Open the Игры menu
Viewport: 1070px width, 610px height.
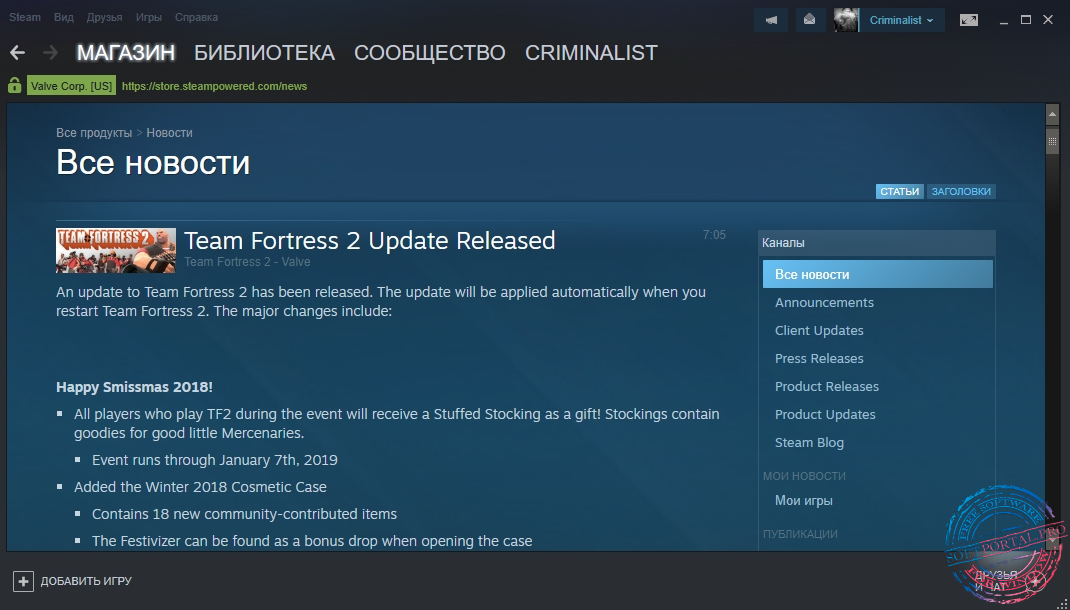[148, 18]
